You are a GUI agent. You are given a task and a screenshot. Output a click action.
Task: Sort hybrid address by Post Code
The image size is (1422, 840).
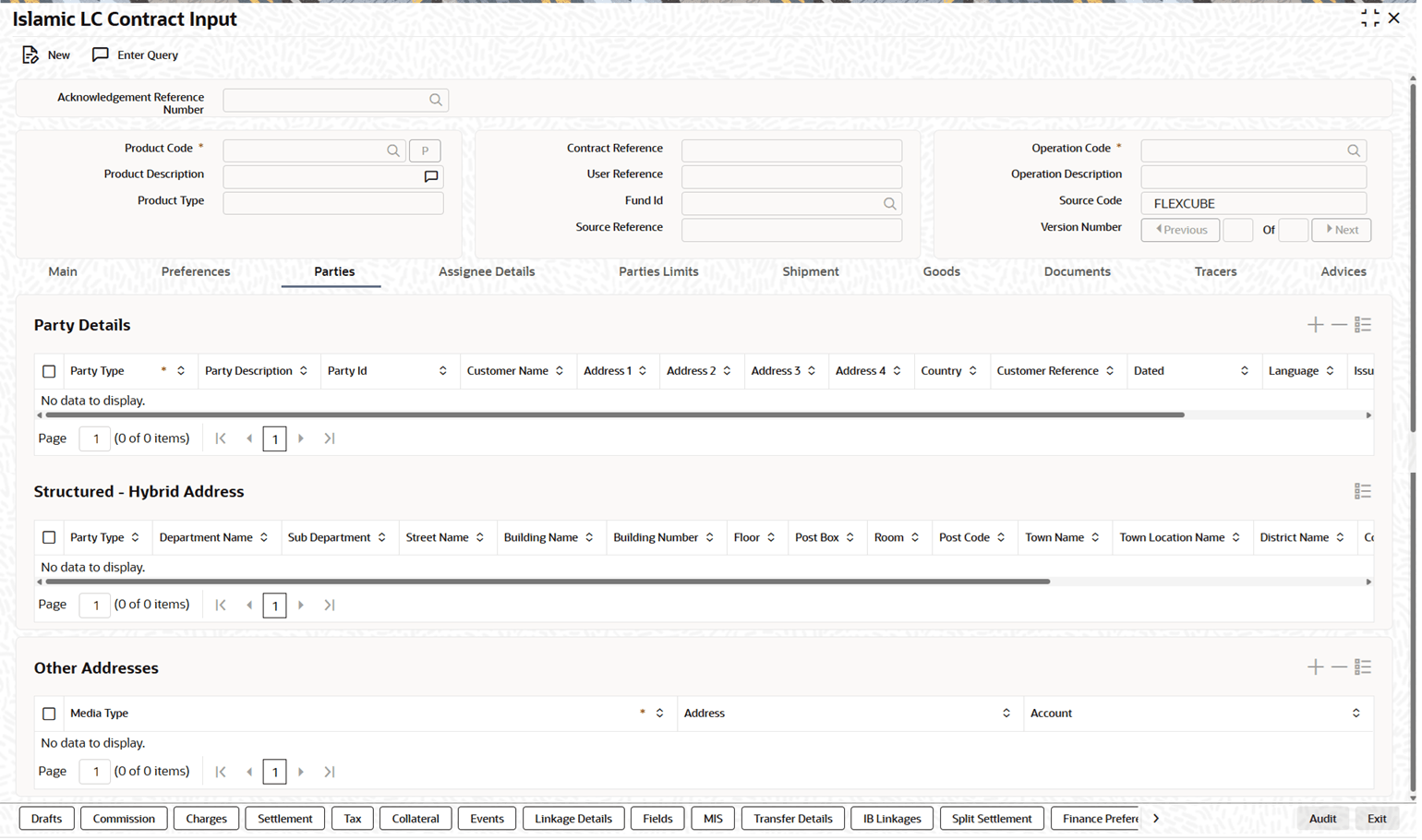coord(1001,538)
